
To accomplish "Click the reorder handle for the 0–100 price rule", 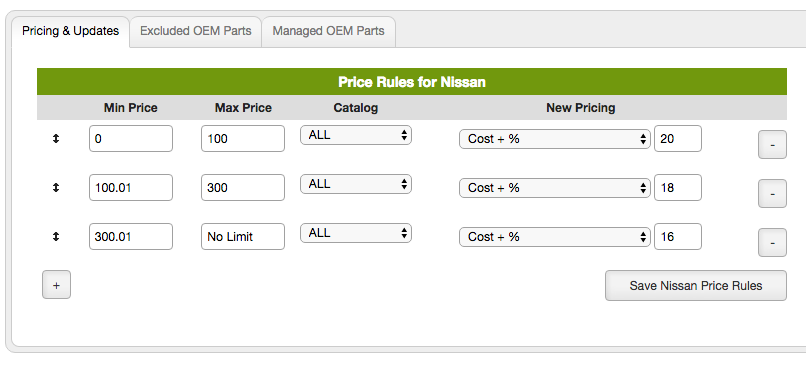I will (56, 139).
